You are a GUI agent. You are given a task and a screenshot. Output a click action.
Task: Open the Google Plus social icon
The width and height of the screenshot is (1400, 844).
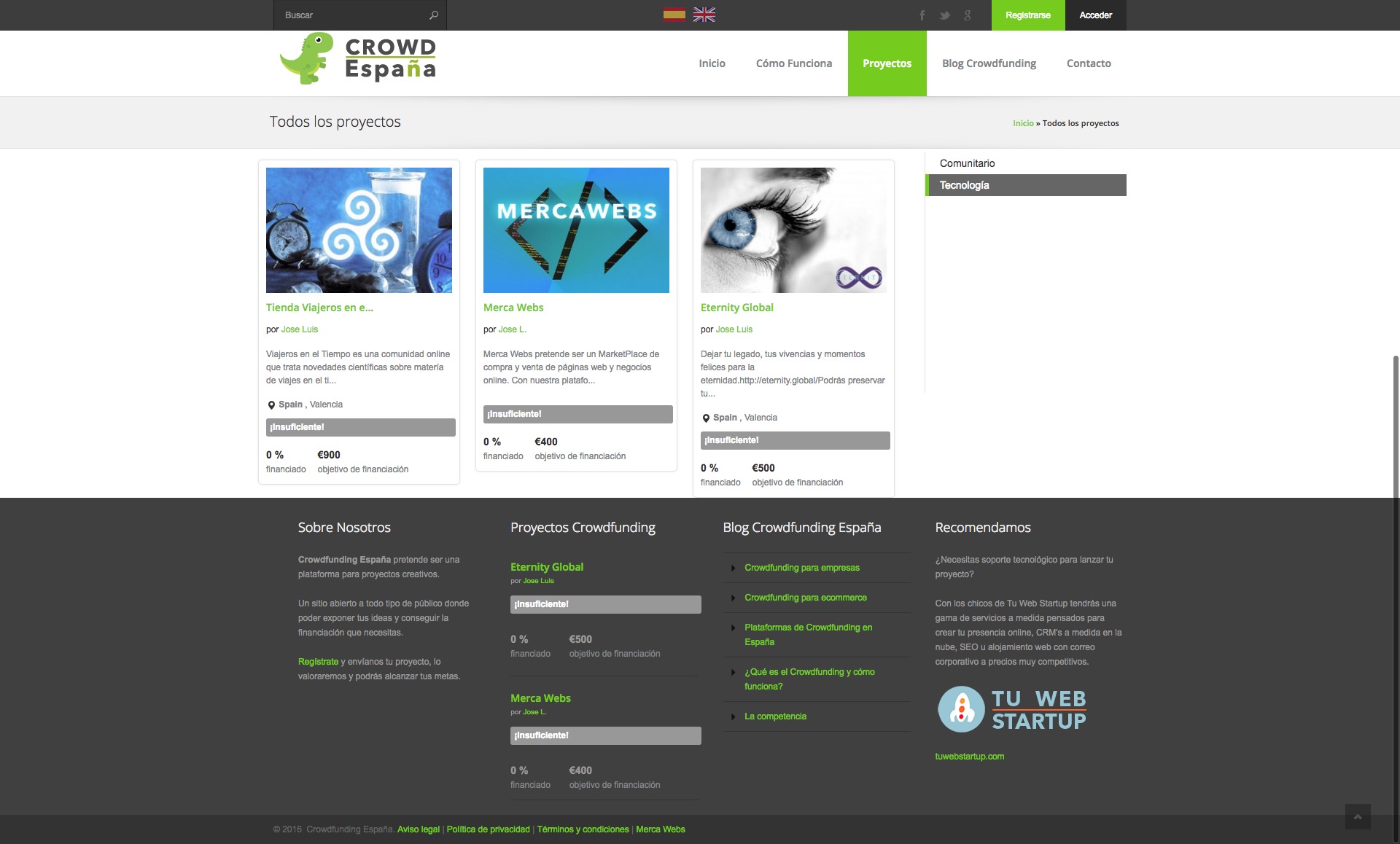[x=968, y=15]
